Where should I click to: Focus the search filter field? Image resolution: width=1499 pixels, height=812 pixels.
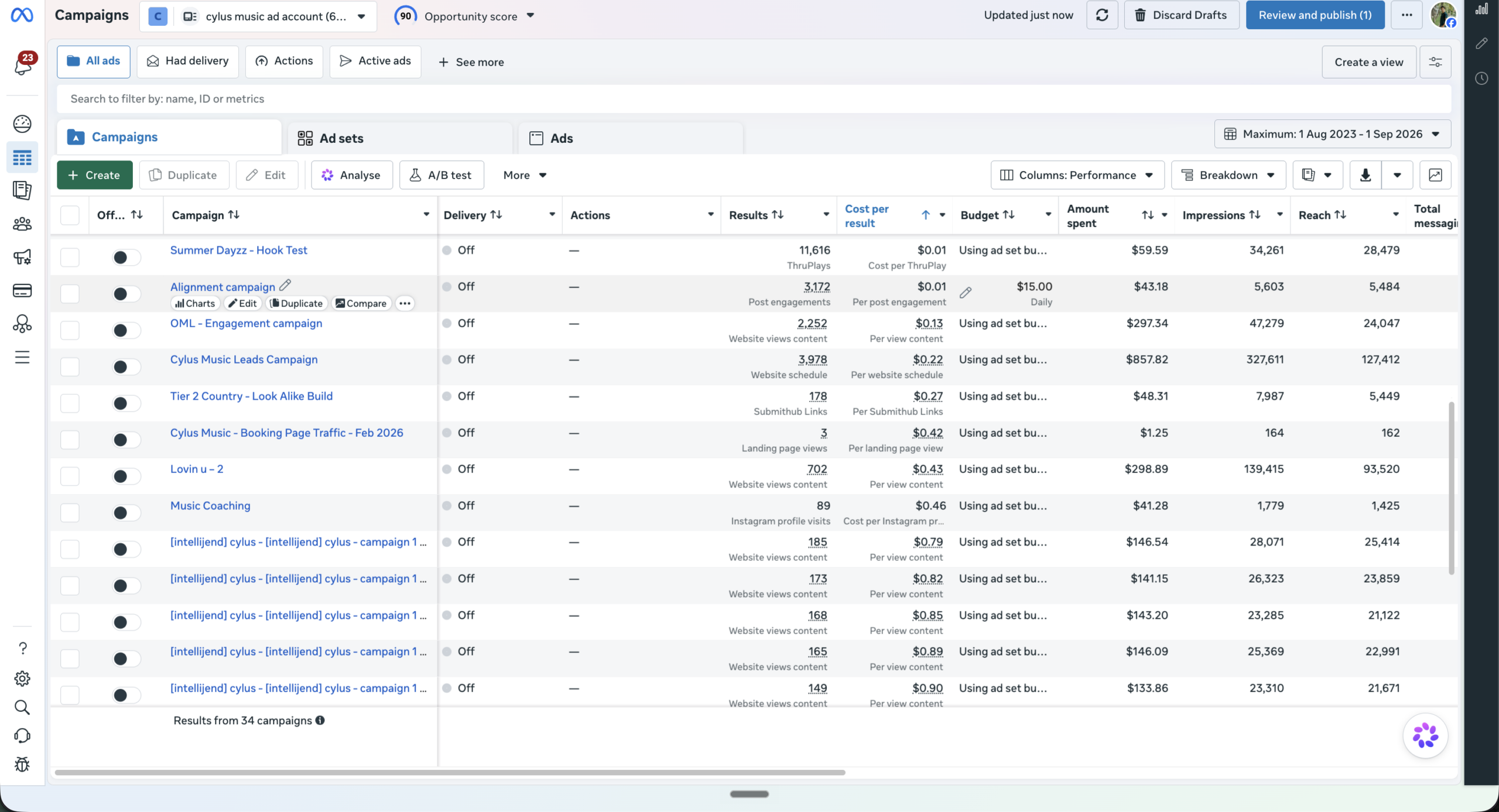754,99
